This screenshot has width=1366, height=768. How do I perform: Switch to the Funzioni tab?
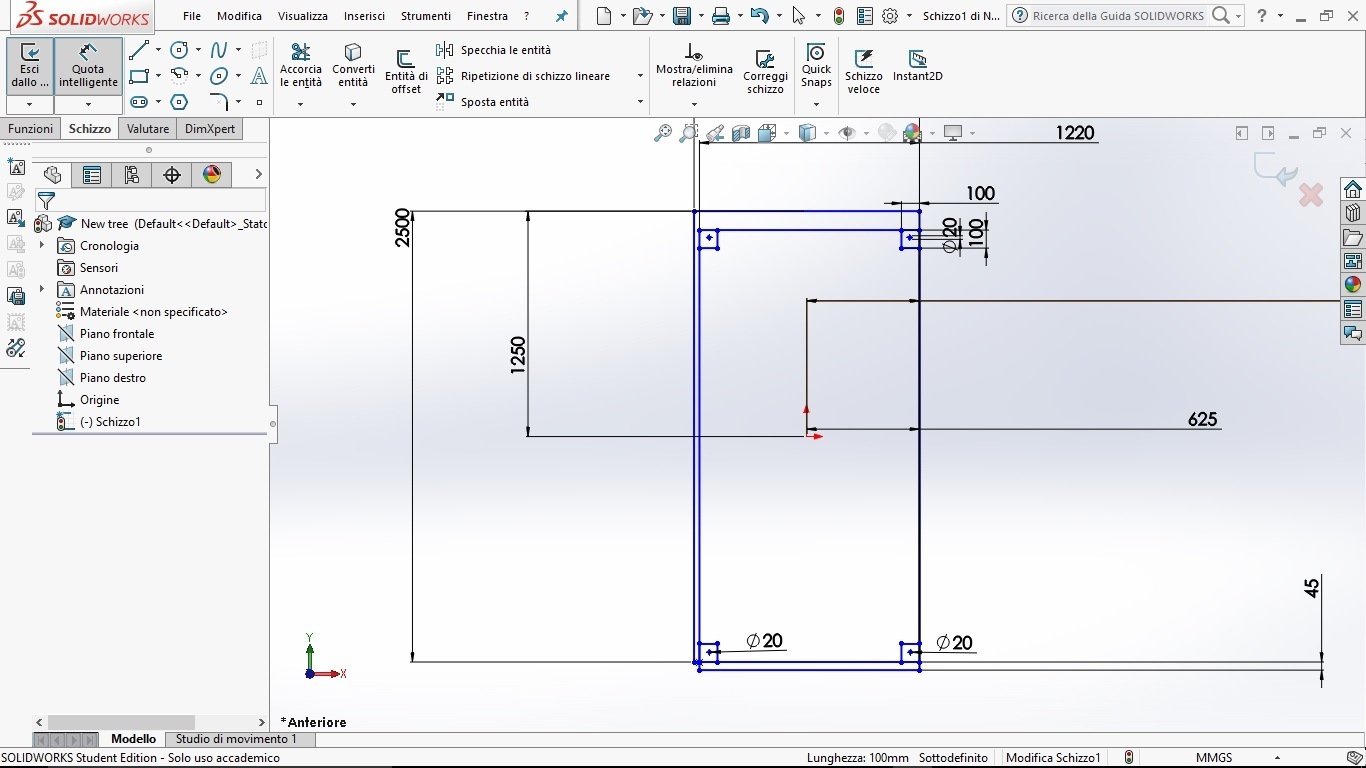tap(30, 129)
